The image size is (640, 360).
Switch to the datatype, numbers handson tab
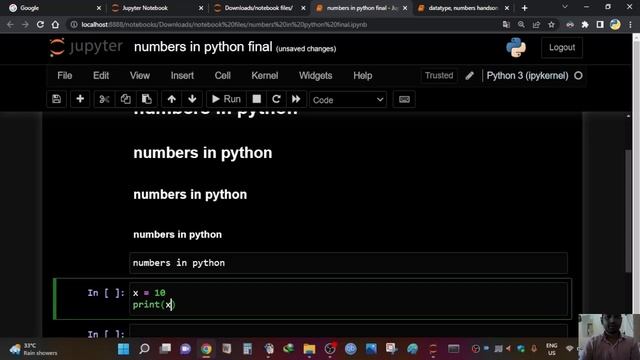463,8
